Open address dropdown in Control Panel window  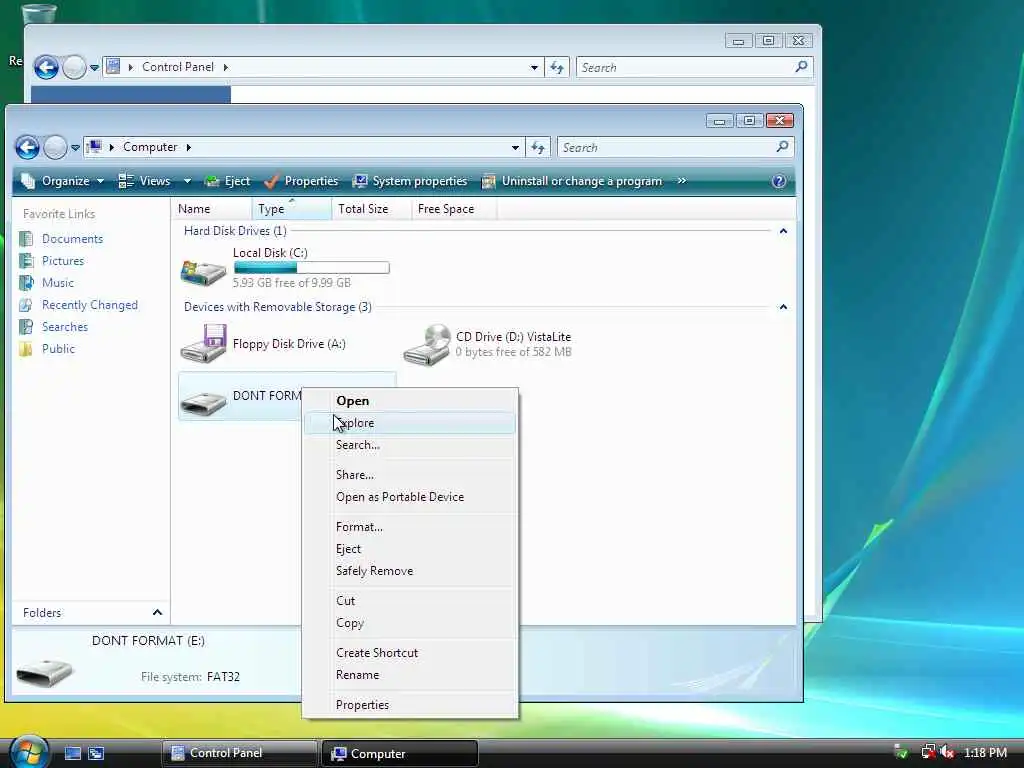pyautogui.click(x=534, y=67)
